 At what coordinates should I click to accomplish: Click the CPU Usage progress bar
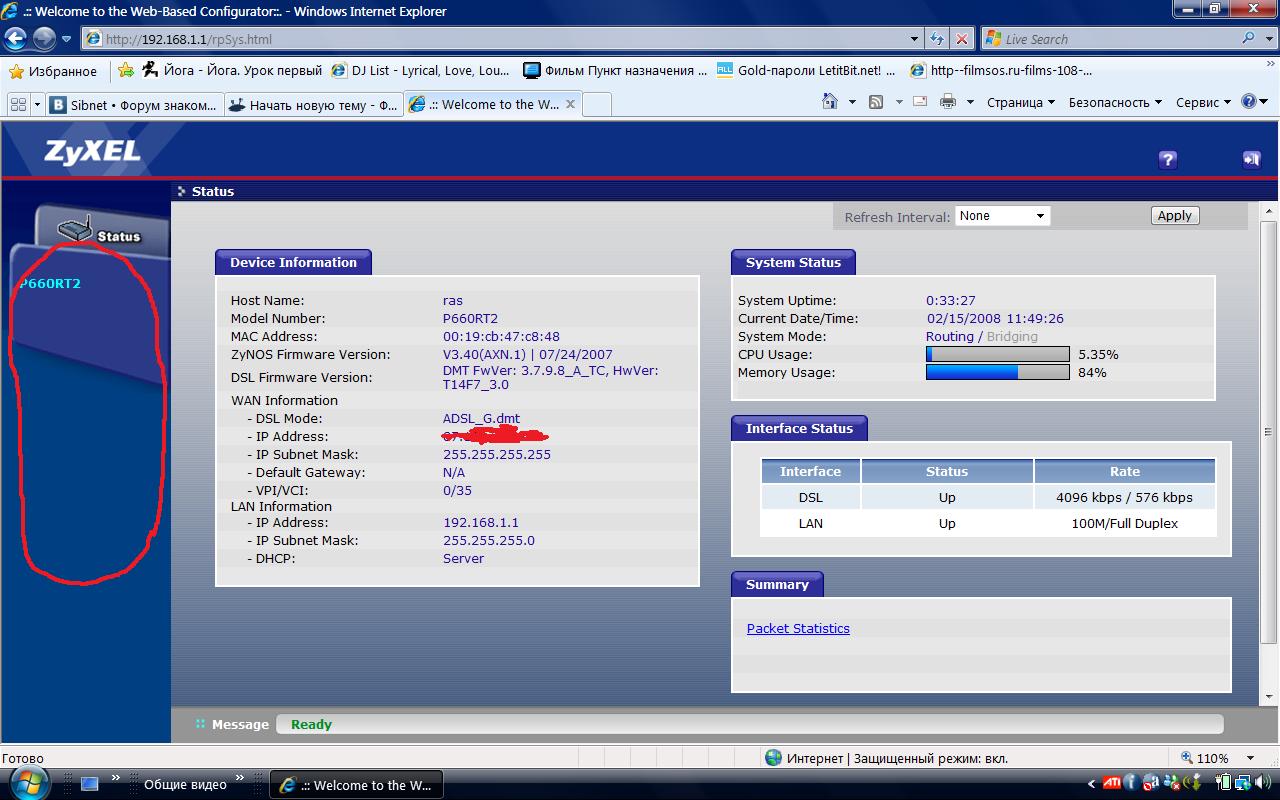pos(998,354)
